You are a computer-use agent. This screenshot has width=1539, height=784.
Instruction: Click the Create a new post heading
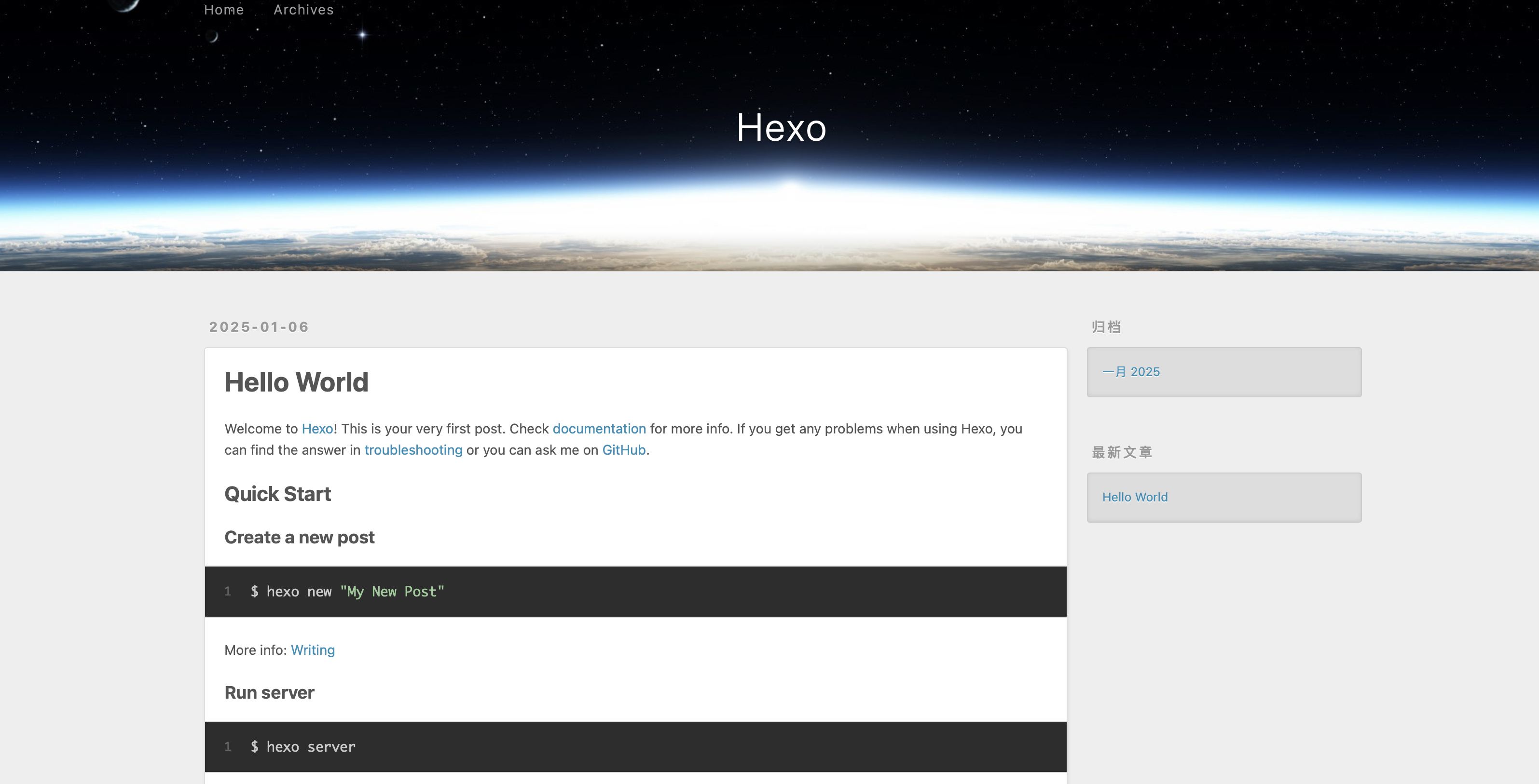[299, 538]
